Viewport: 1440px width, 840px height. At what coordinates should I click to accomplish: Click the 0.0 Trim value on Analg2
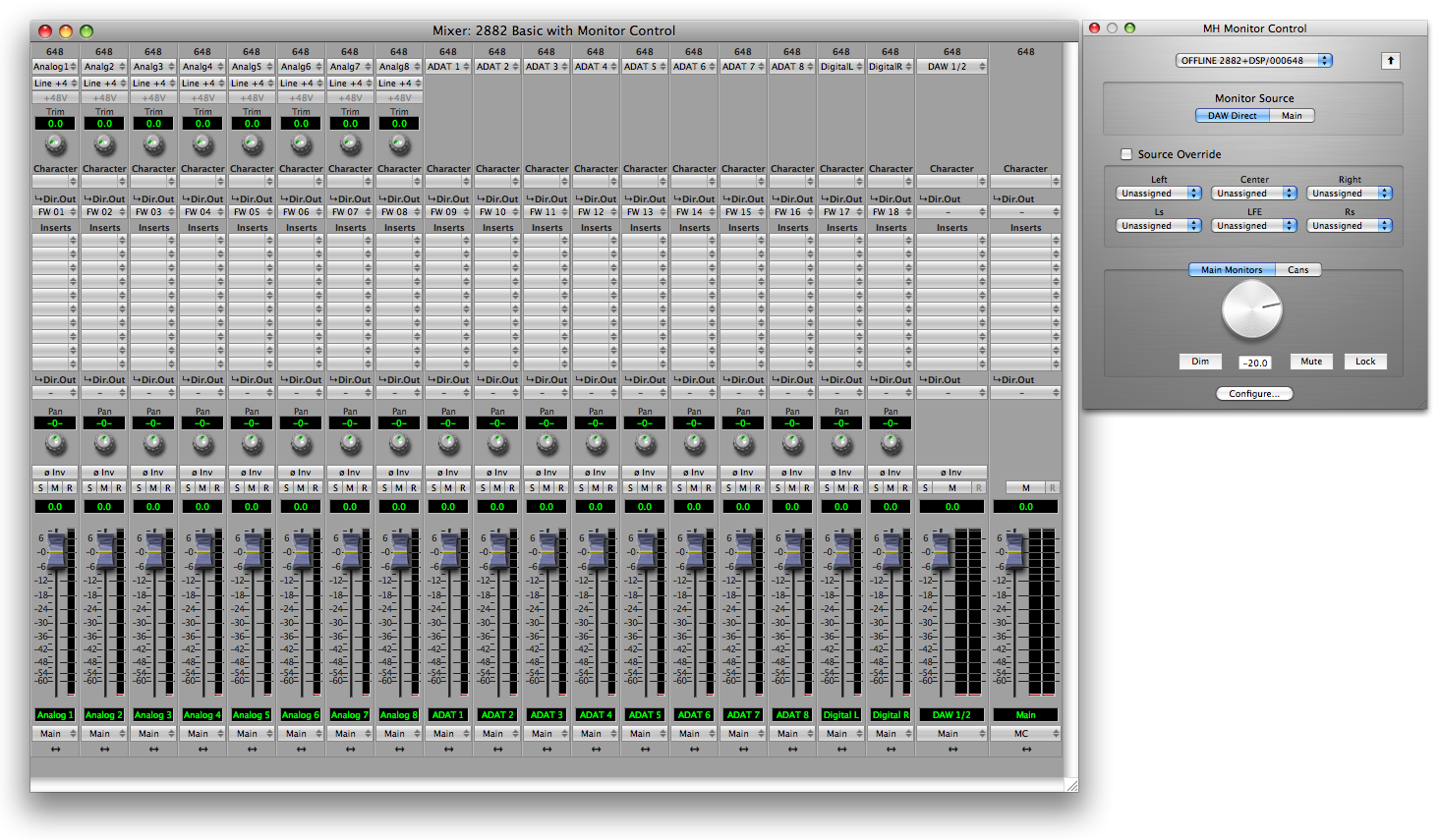tap(104, 124)
